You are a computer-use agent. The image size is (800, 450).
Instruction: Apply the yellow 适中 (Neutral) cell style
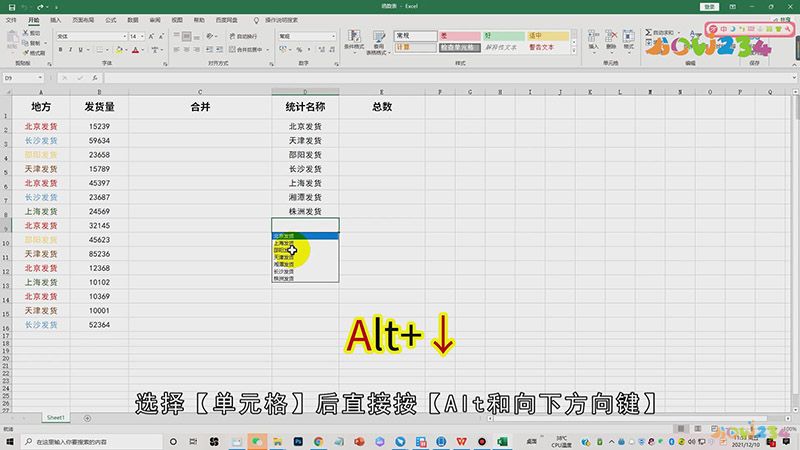[x=548, y=36]
